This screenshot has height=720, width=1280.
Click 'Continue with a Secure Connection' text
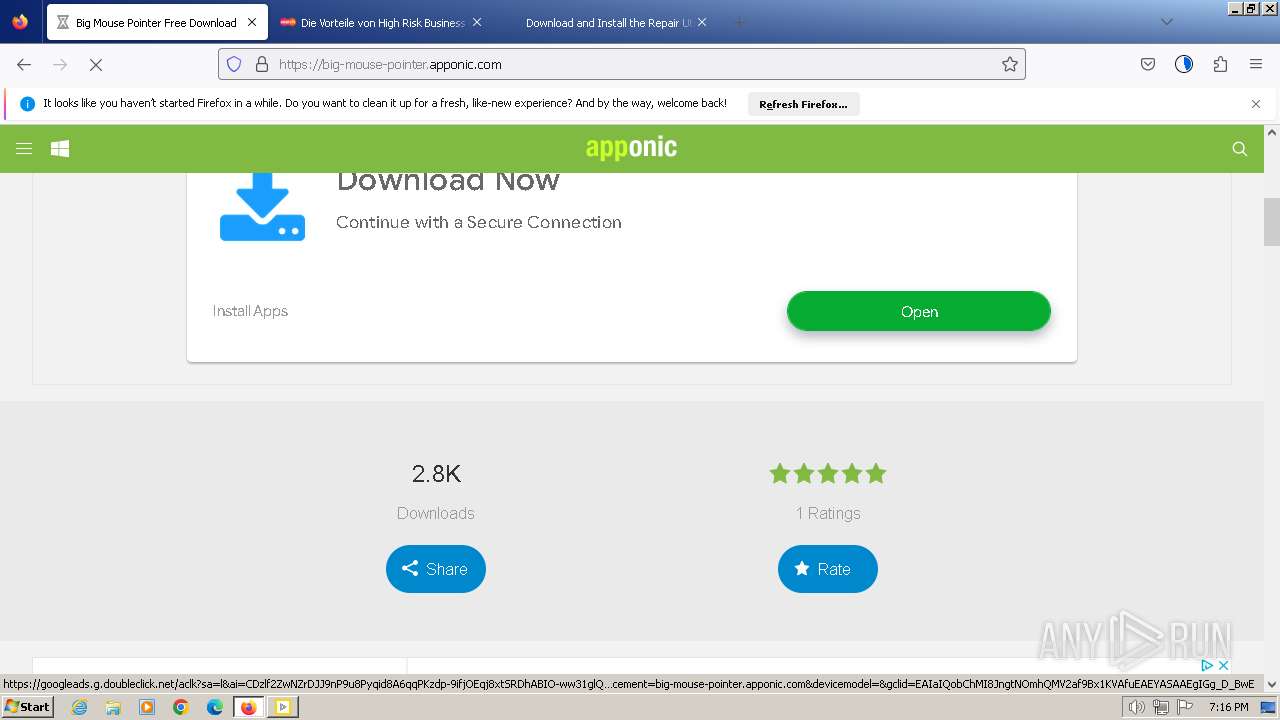tap(479, 222)
